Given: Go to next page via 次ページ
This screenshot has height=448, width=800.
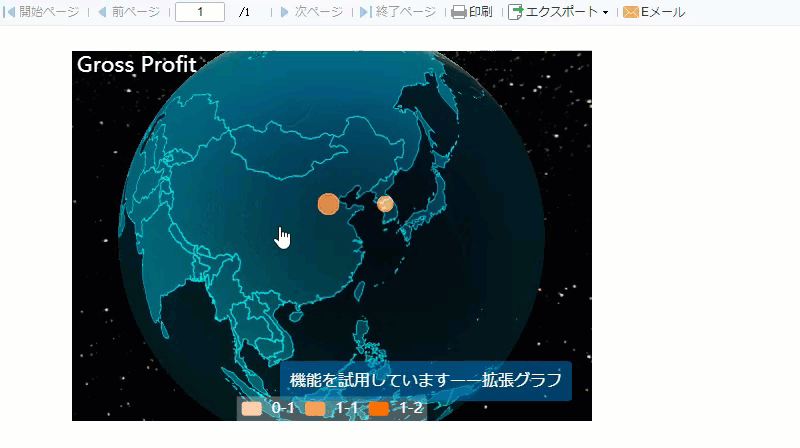Looking at the screenshot, I should coord(312,12).
